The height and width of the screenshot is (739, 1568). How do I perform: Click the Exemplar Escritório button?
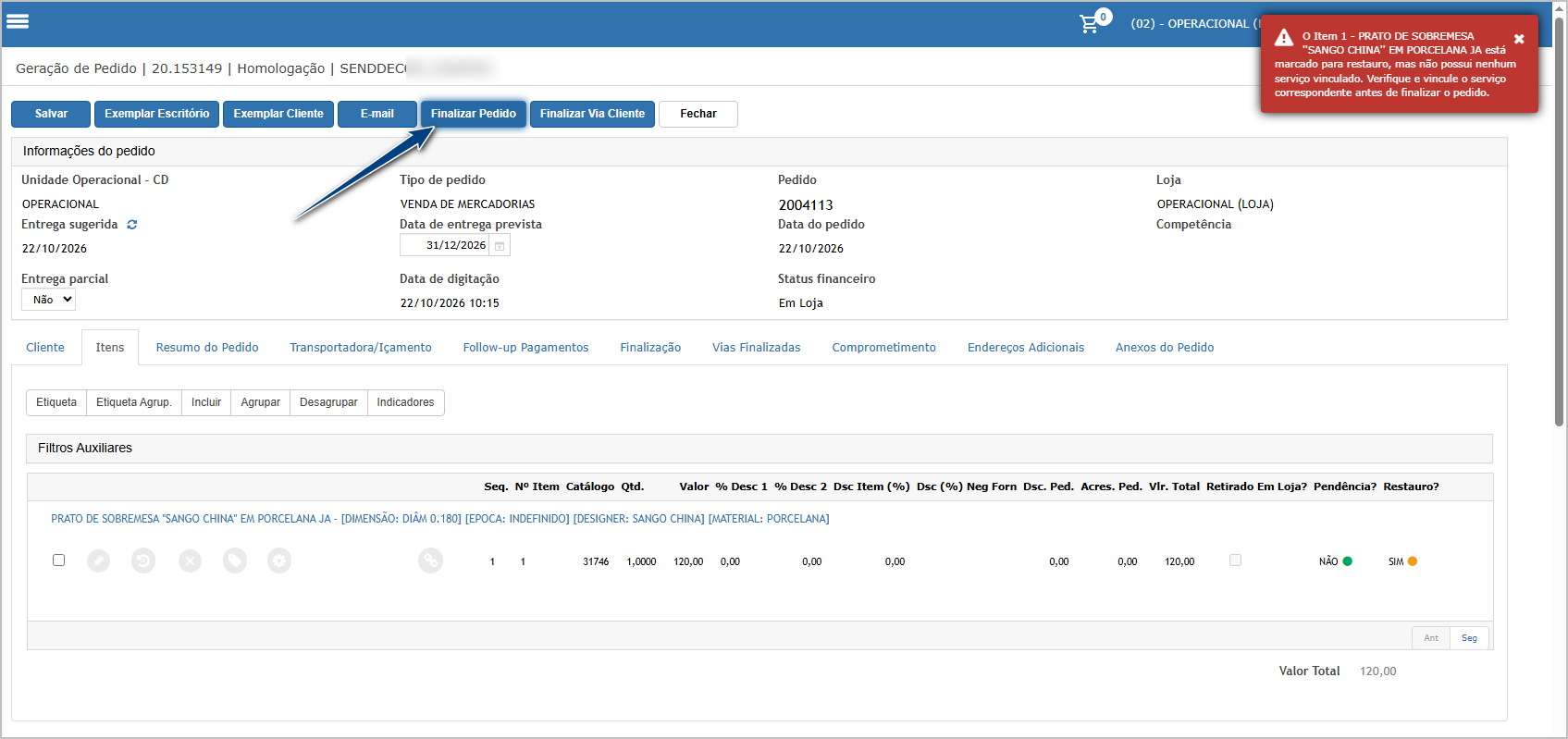pyautogui.click(x=157, y=114)
